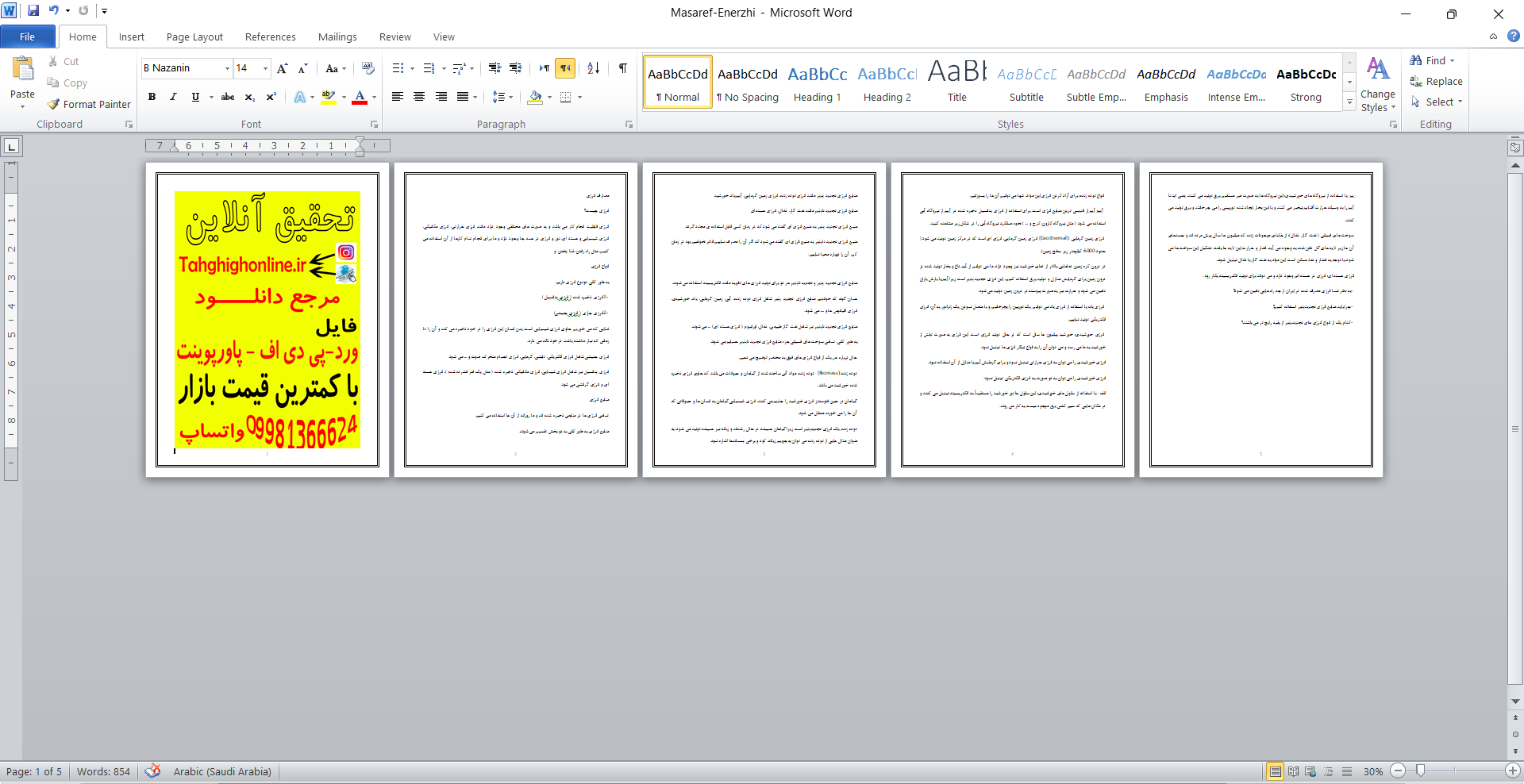The height and width of the screenshot is (784, 1524).
Task: Open the font size dropdown
Action: tap(265, 68)
